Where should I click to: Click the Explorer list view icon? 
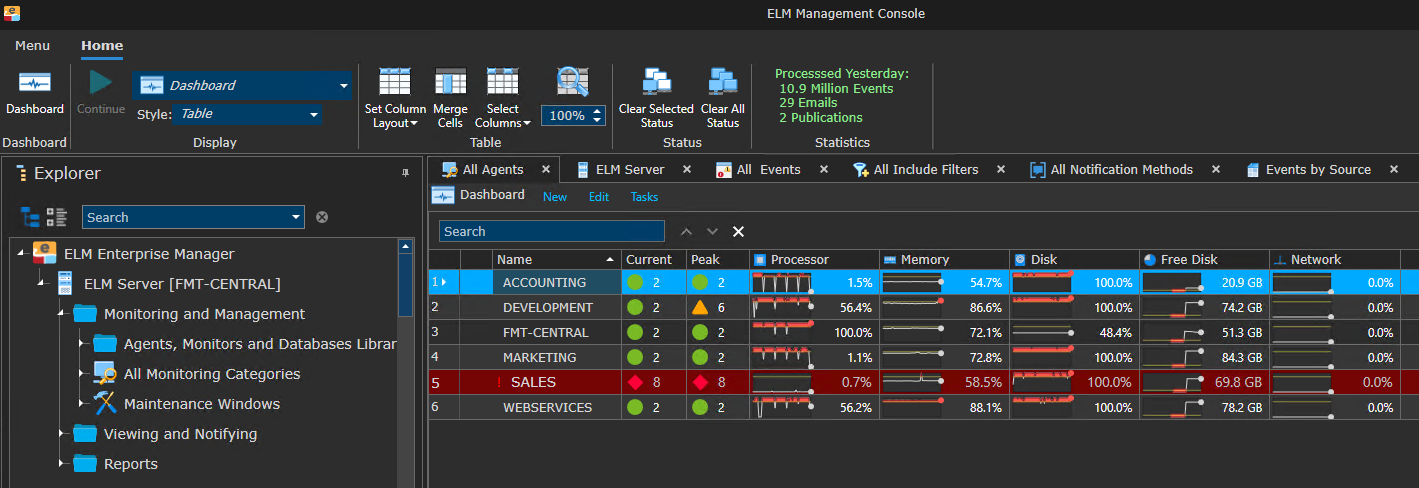(56, 216)
